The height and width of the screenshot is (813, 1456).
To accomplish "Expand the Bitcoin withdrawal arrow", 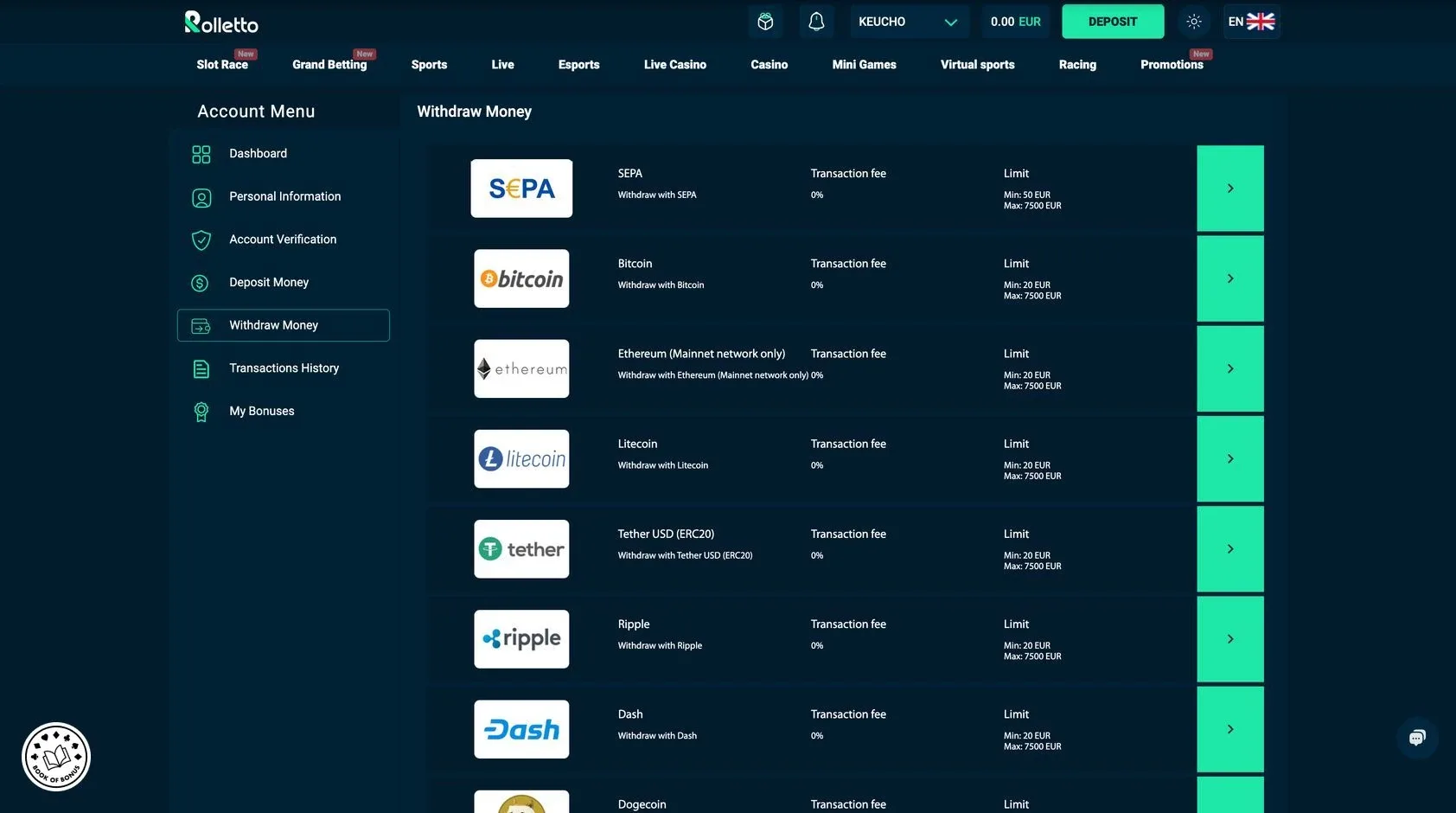I will [x=1230, y=278].
